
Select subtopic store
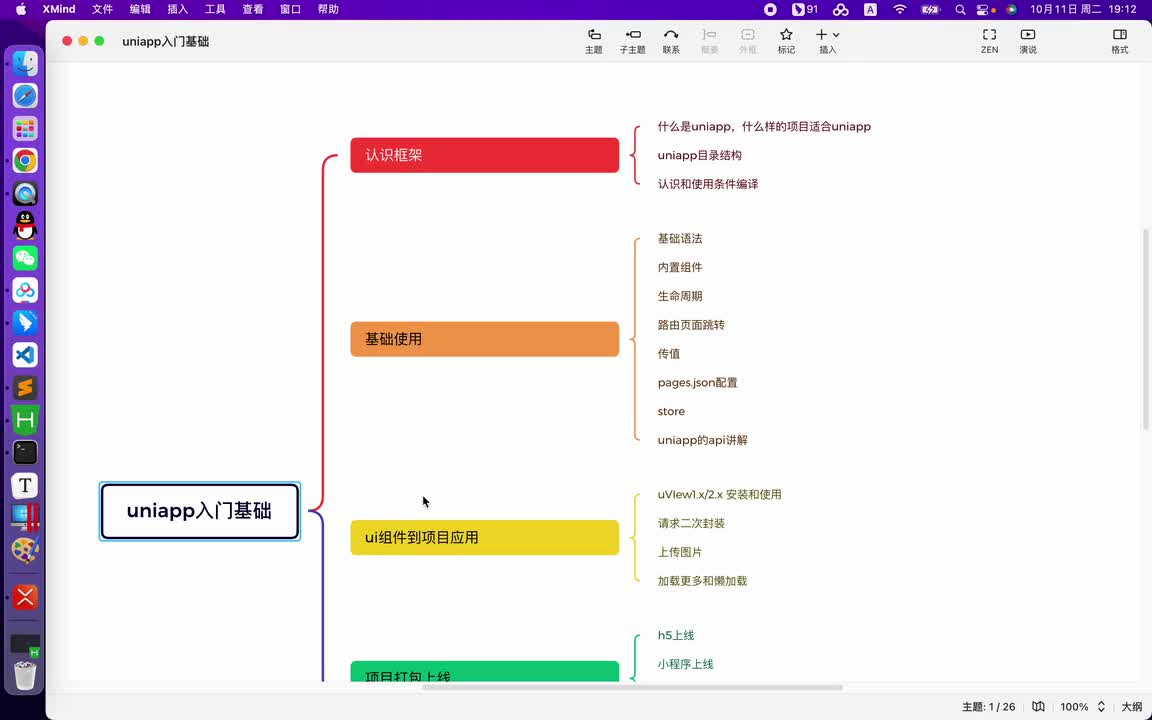671,411
